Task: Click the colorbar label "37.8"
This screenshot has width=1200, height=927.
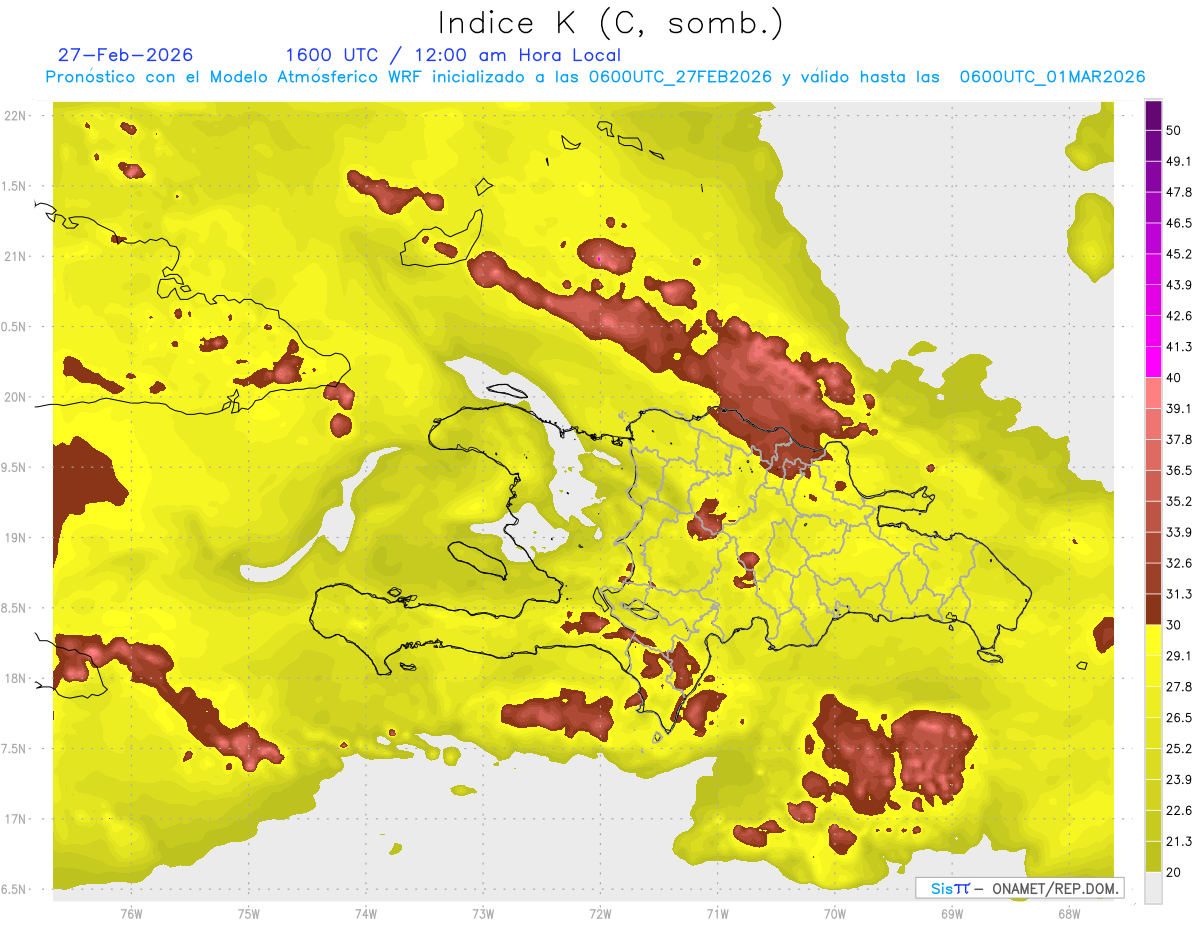Action: [x=1179, y=439]
